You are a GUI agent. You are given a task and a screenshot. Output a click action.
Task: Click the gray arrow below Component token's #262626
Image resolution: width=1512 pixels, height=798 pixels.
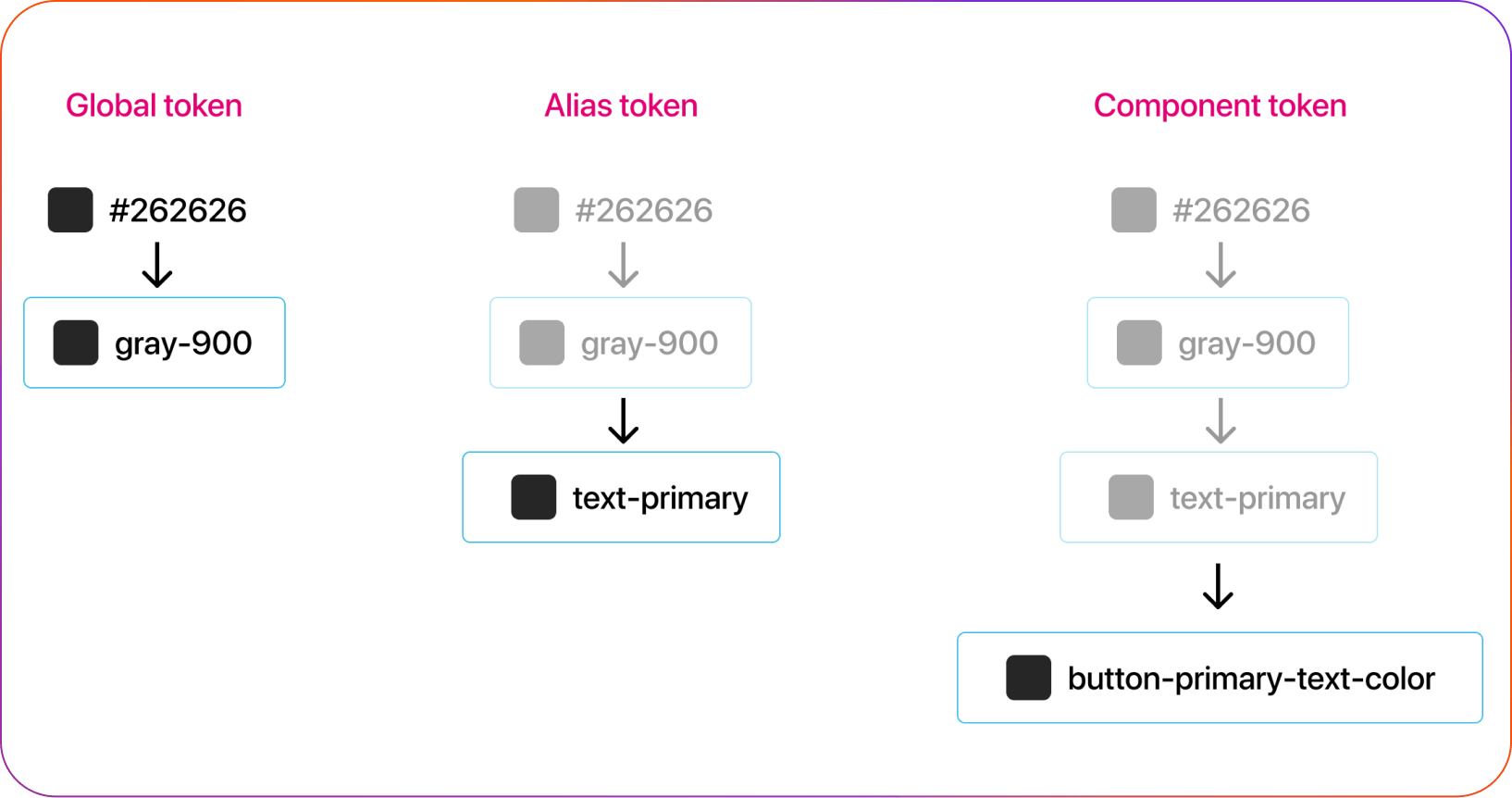1221,265
